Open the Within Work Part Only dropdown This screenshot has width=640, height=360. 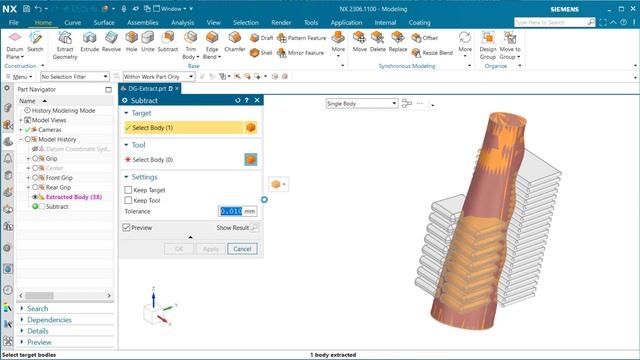click(x=159, y=76)
